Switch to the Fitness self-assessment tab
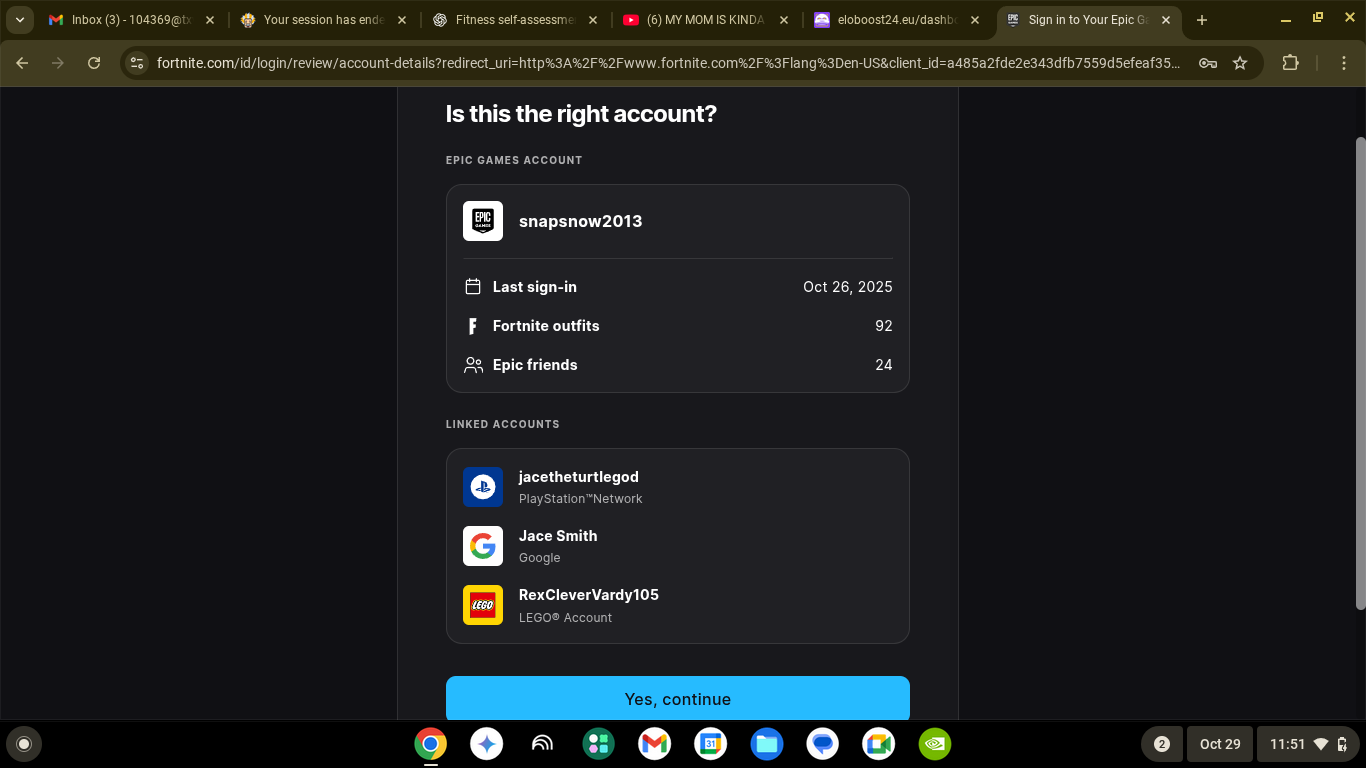1366x768 pixels. pyautogui.click(x=515, y=20)
